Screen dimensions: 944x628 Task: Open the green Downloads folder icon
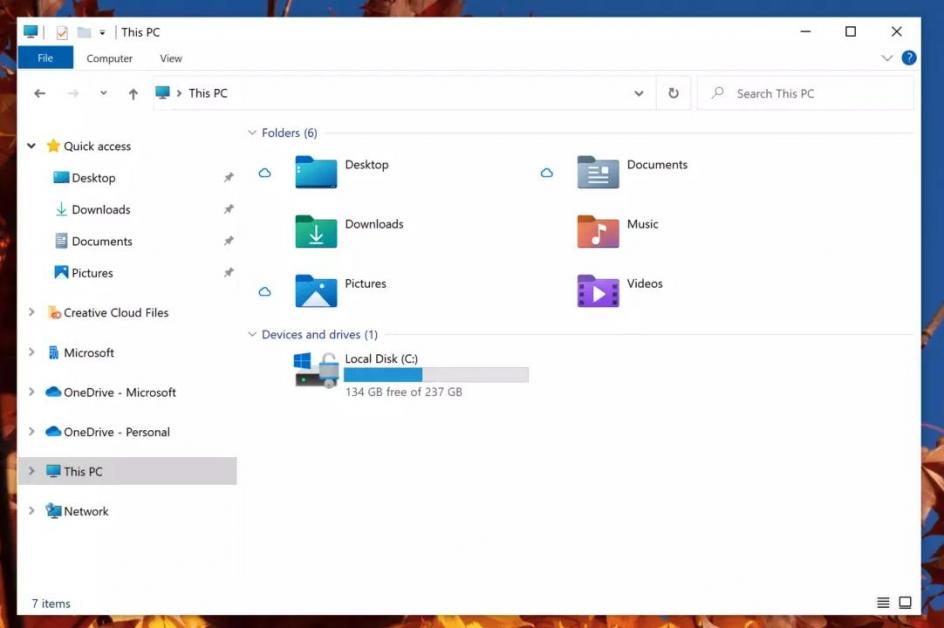coord(315,232)
